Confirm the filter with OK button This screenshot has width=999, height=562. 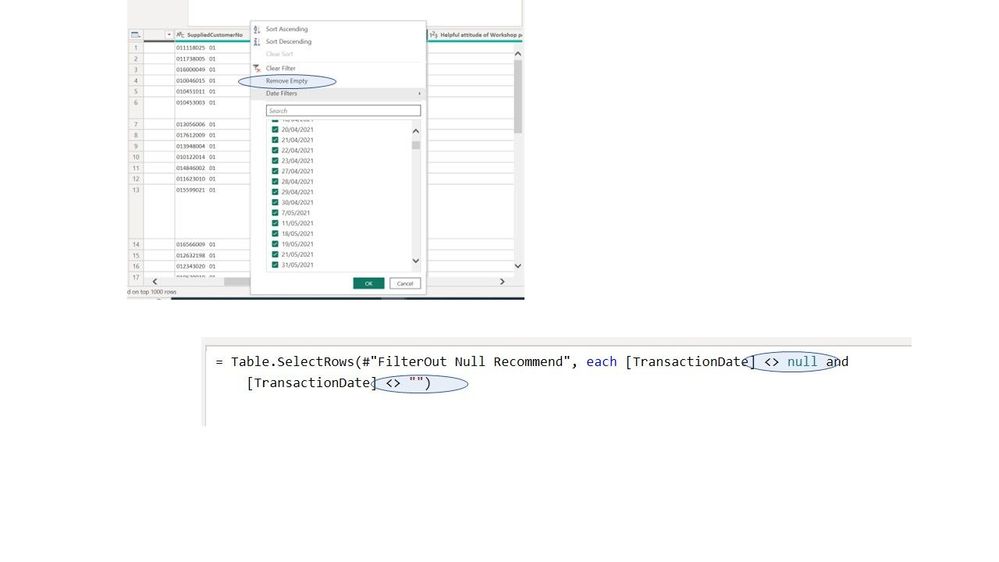coord(369,284)
